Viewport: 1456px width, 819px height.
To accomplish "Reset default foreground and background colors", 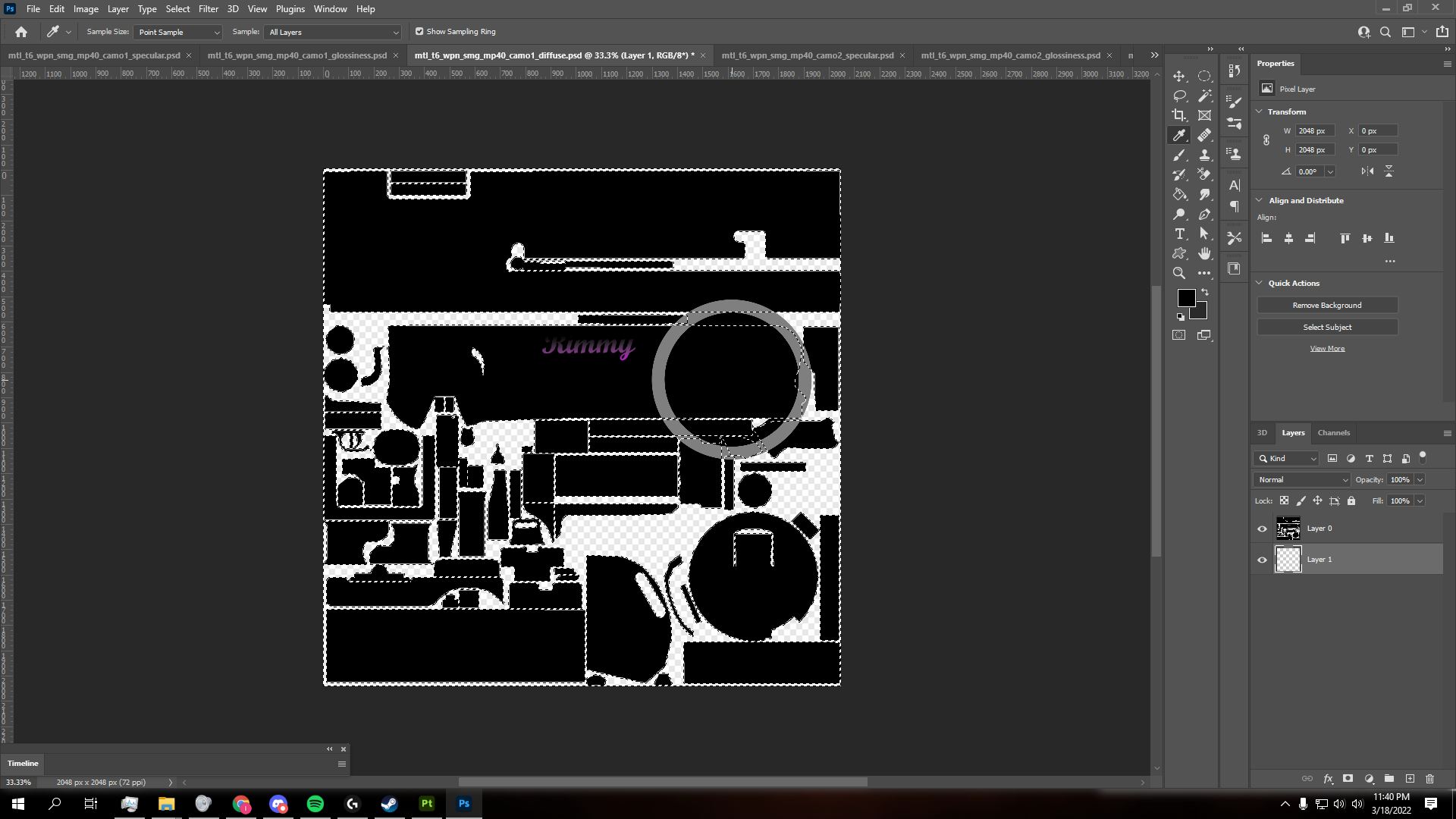I will click(x=1181, y=317).
